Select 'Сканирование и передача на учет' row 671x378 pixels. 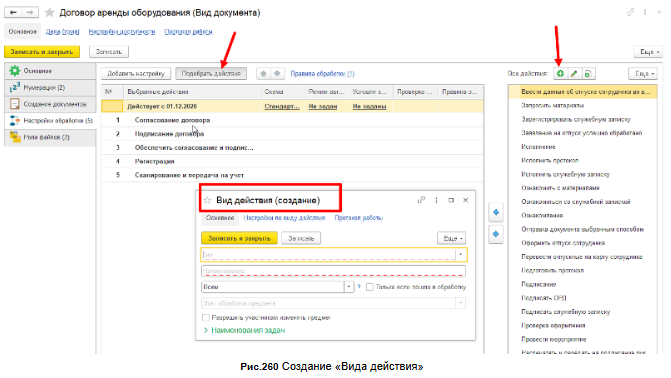pos(293,175)
